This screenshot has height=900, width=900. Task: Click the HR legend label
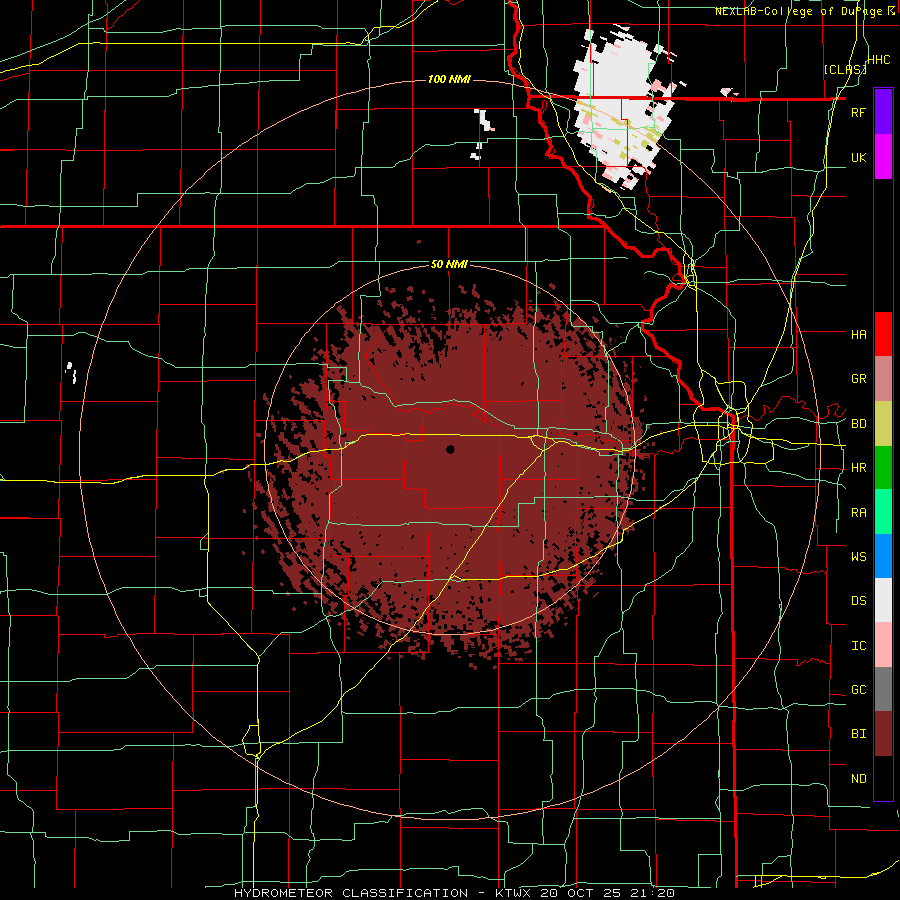click(x=858, y=468)
